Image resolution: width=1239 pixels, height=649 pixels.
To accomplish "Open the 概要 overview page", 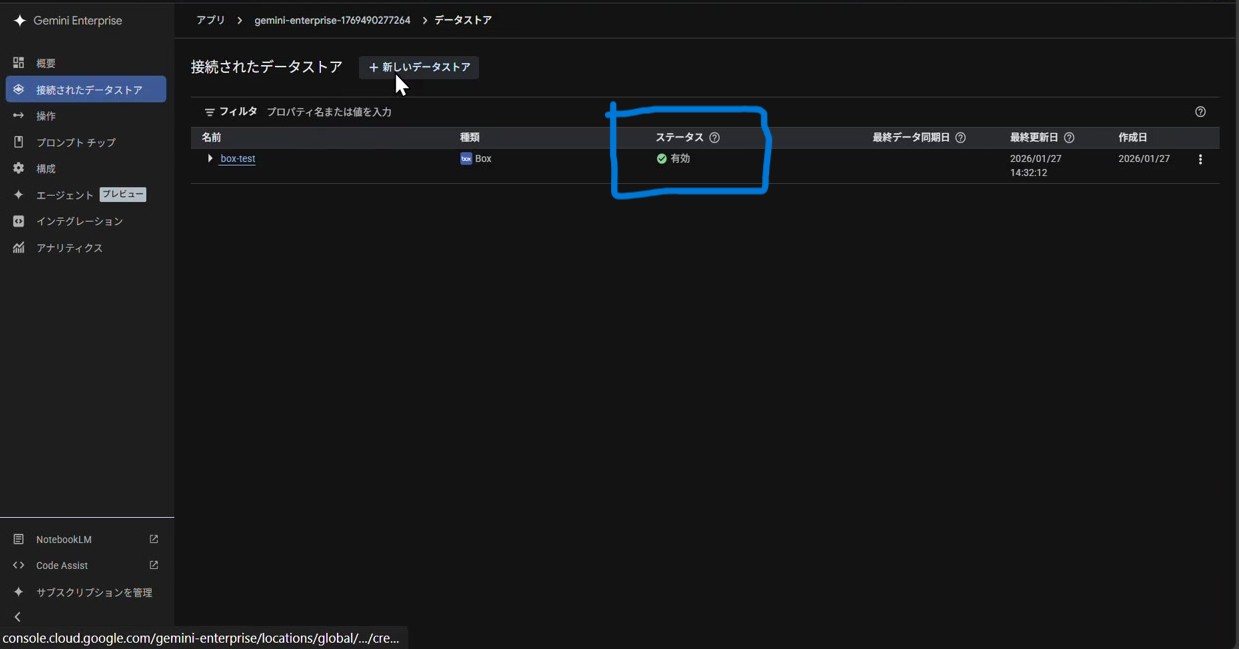I will (x=46, y=63).
